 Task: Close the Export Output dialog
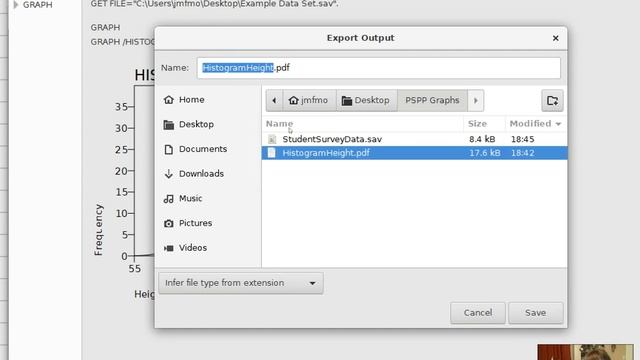pyautogui.click(x=556, y=38)
